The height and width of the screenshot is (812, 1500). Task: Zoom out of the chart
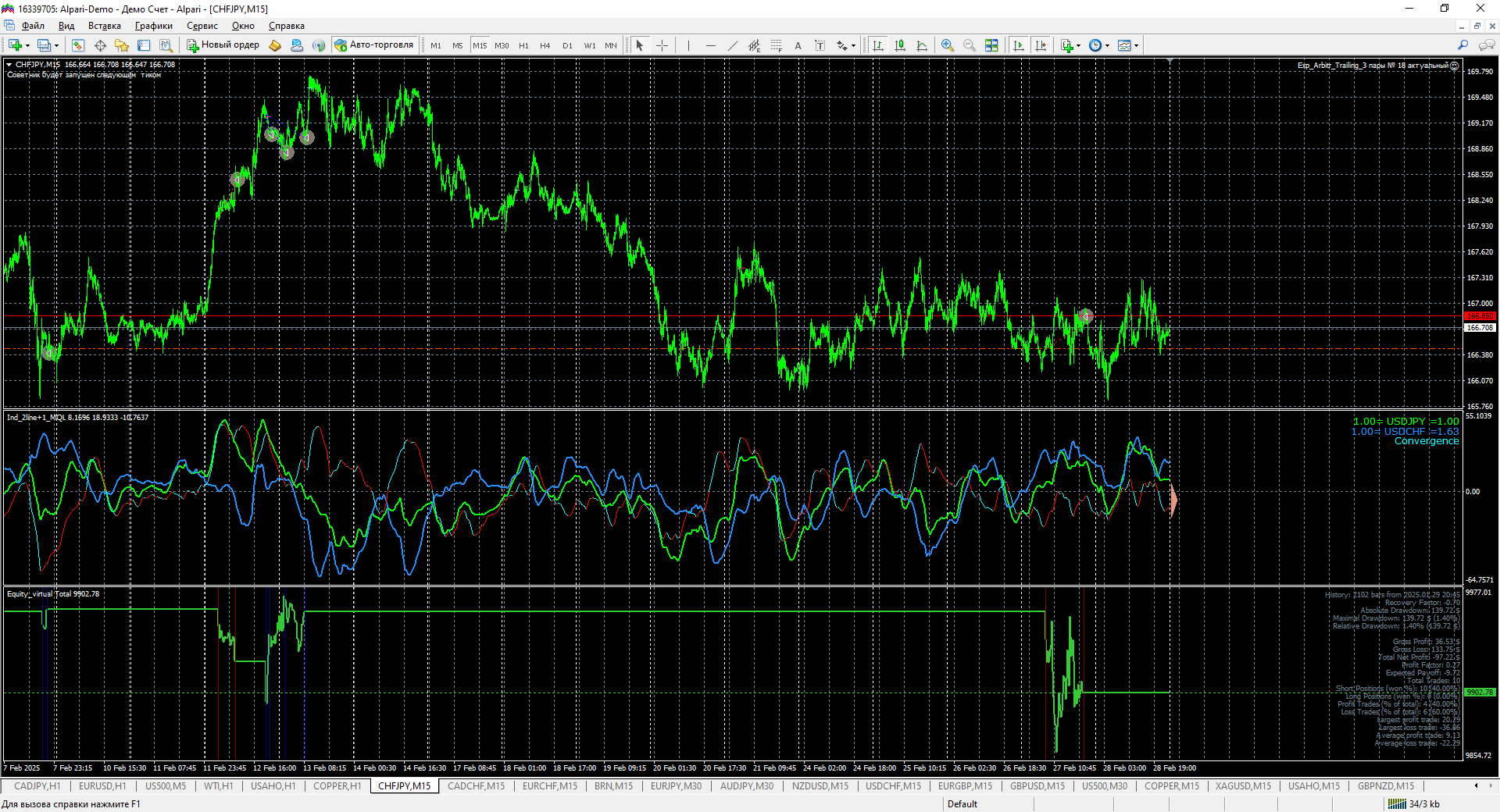pyautogui.click(x=970, y=45)
